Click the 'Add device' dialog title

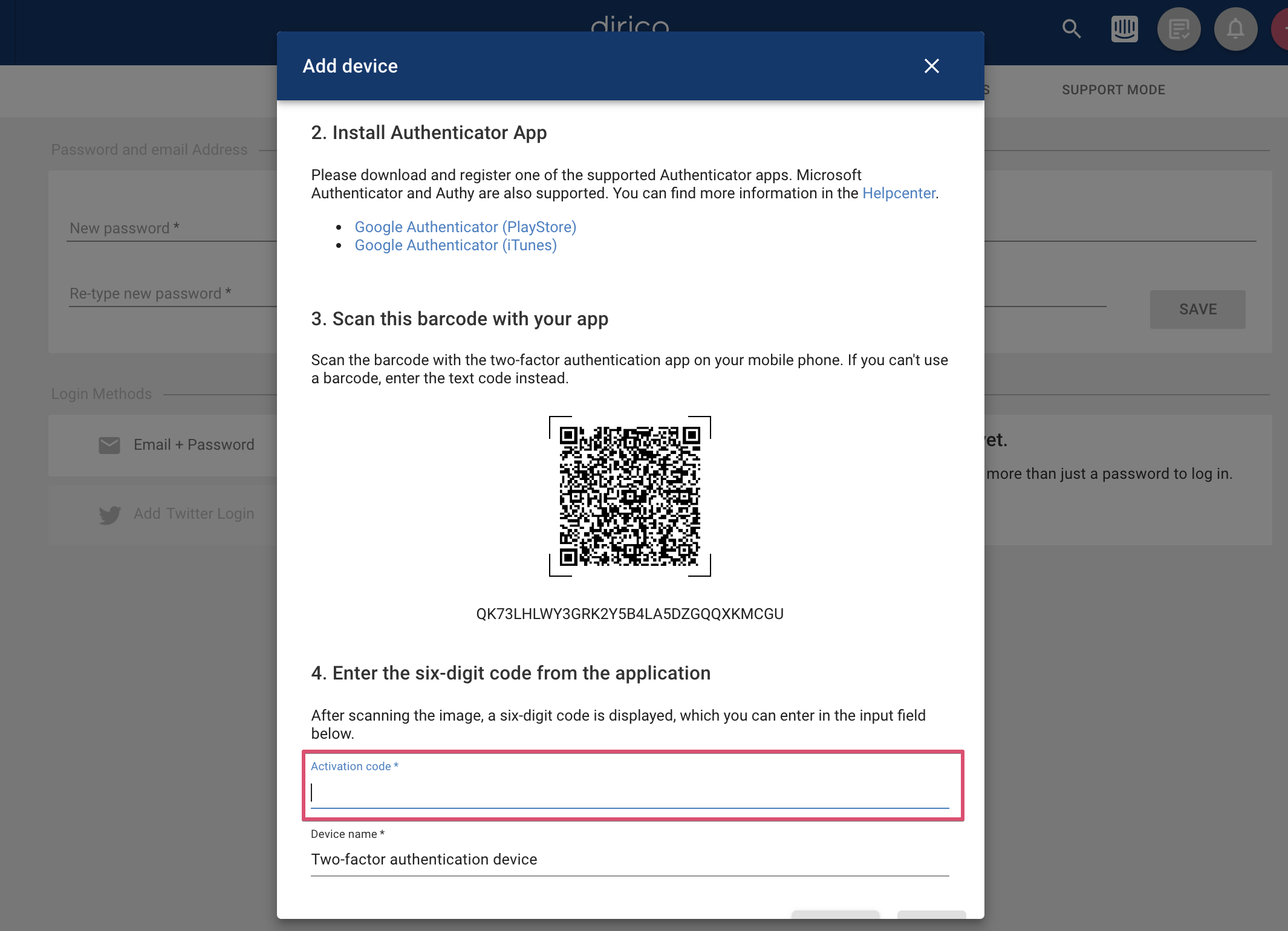click(x=350, y=66)
